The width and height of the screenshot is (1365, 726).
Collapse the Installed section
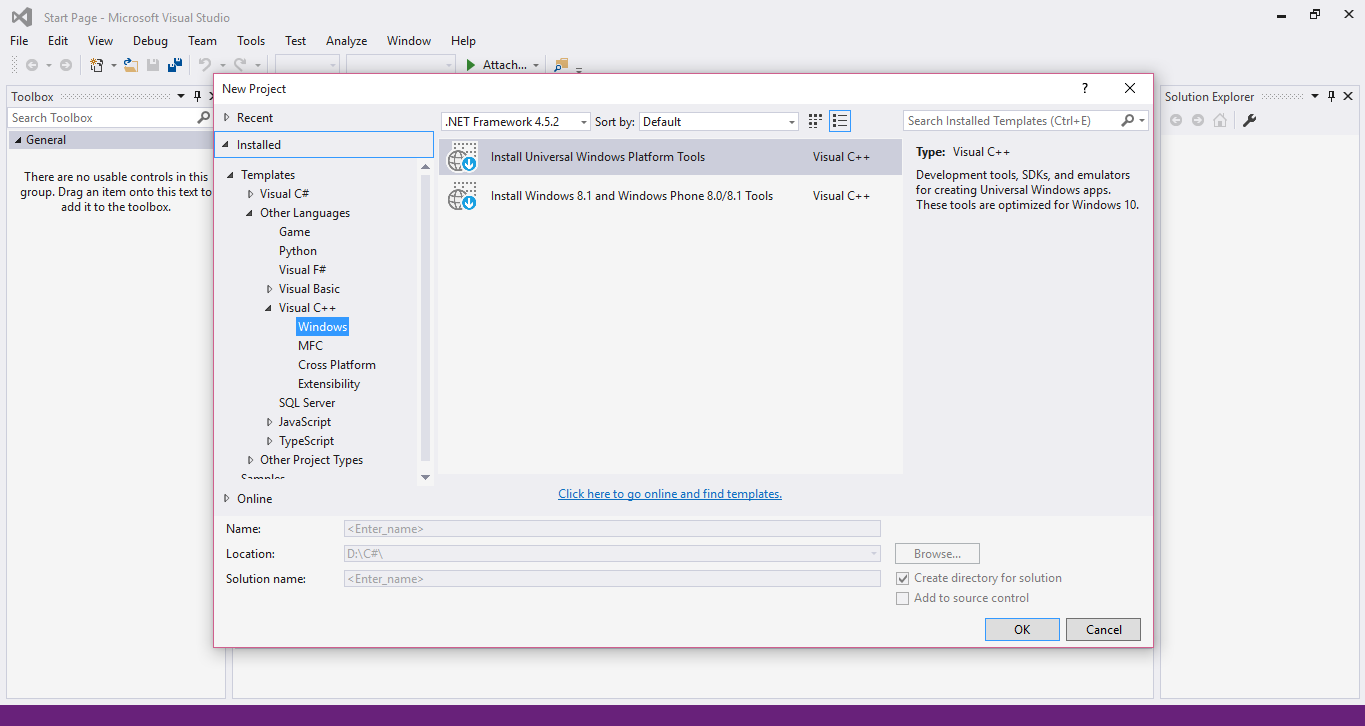tap(227, 145)
